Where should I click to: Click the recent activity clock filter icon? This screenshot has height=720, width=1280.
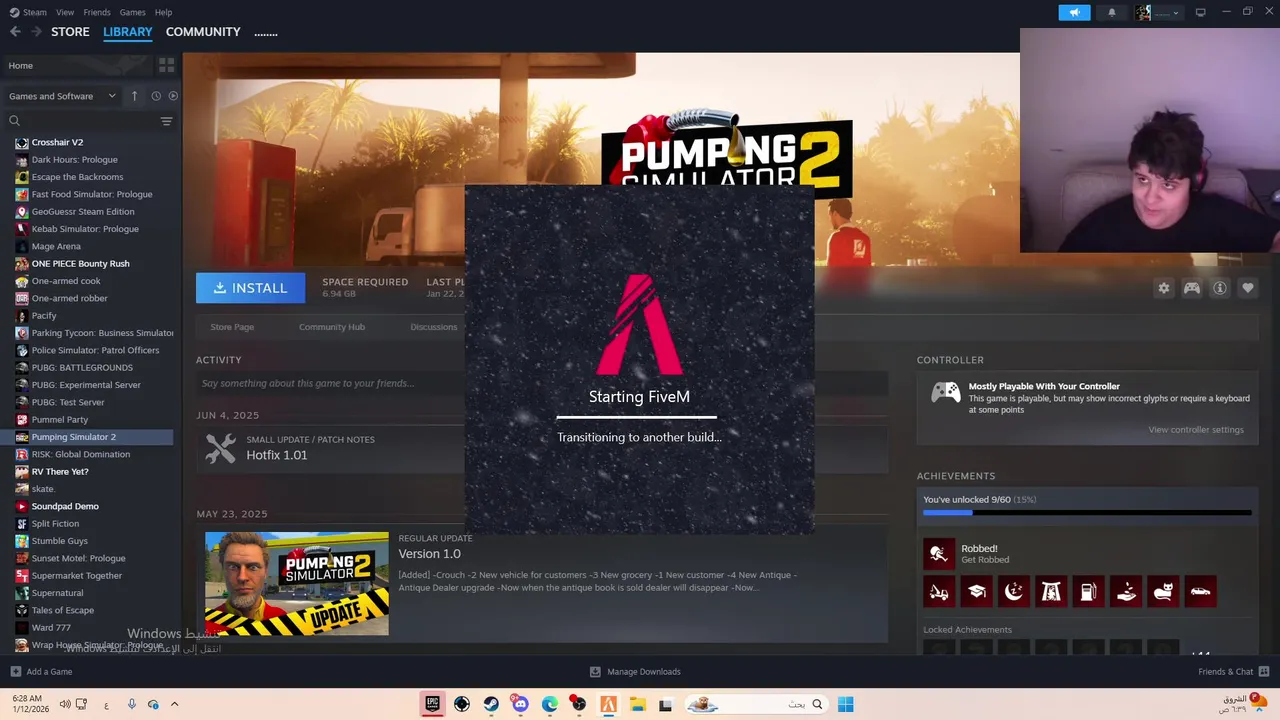(x=156, y=96)
